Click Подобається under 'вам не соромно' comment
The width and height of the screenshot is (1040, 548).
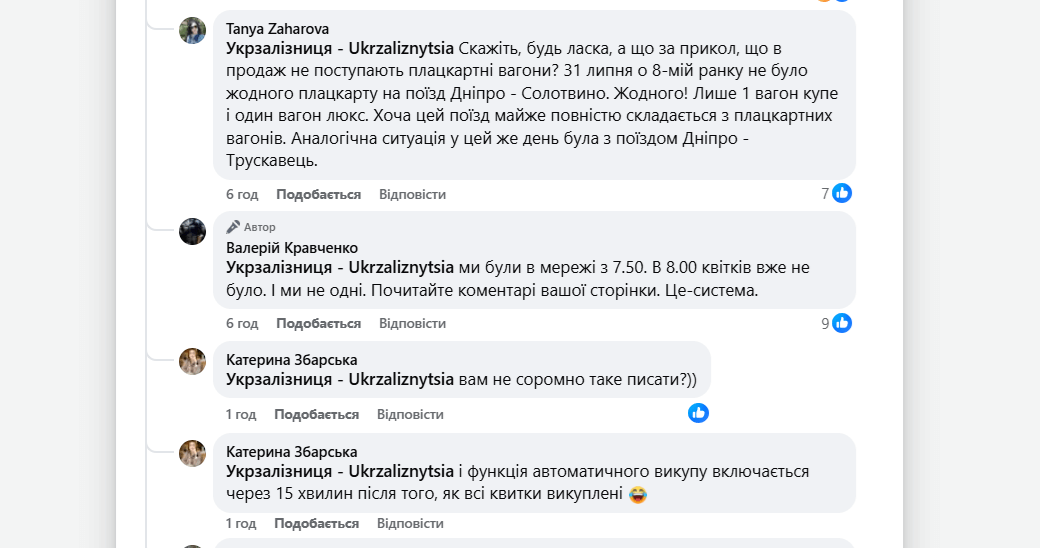point(316,414)
